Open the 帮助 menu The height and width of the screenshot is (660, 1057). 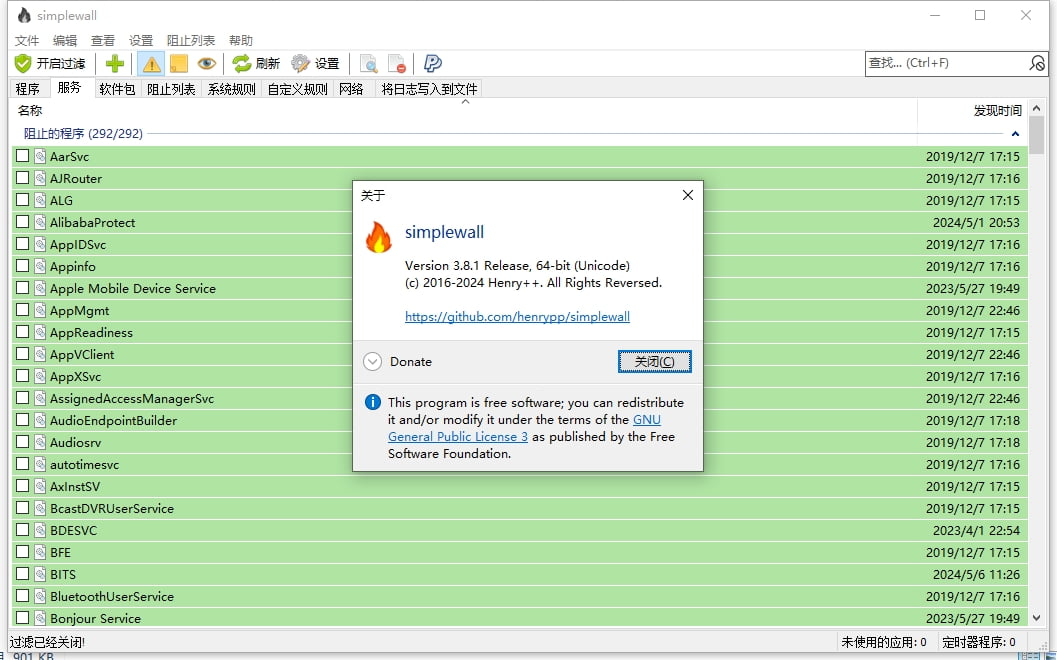pos(241,40)
